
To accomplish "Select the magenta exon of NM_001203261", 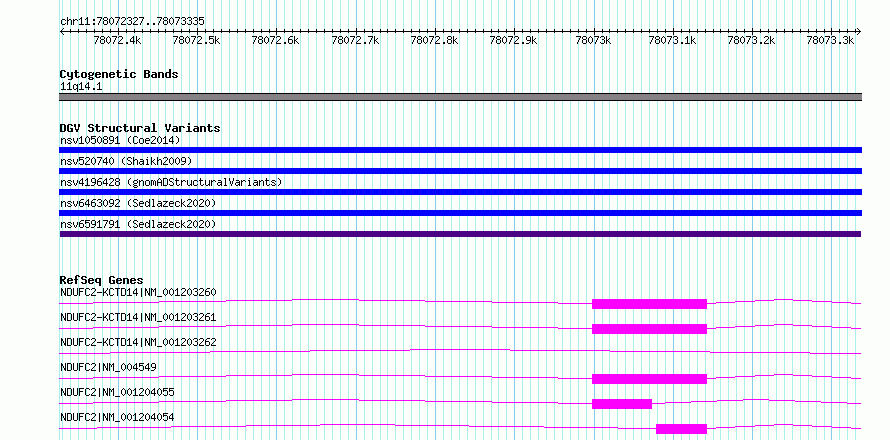I will tap(649, 329).
